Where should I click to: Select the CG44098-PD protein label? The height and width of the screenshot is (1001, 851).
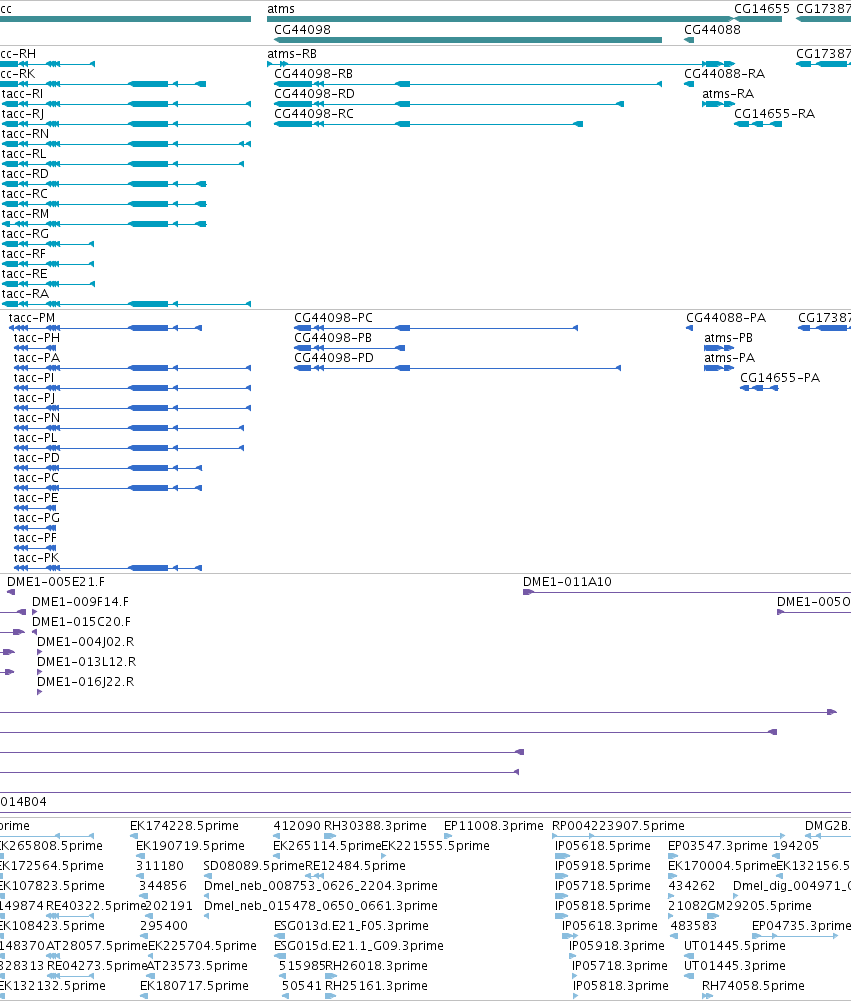(x=334, y=358)
